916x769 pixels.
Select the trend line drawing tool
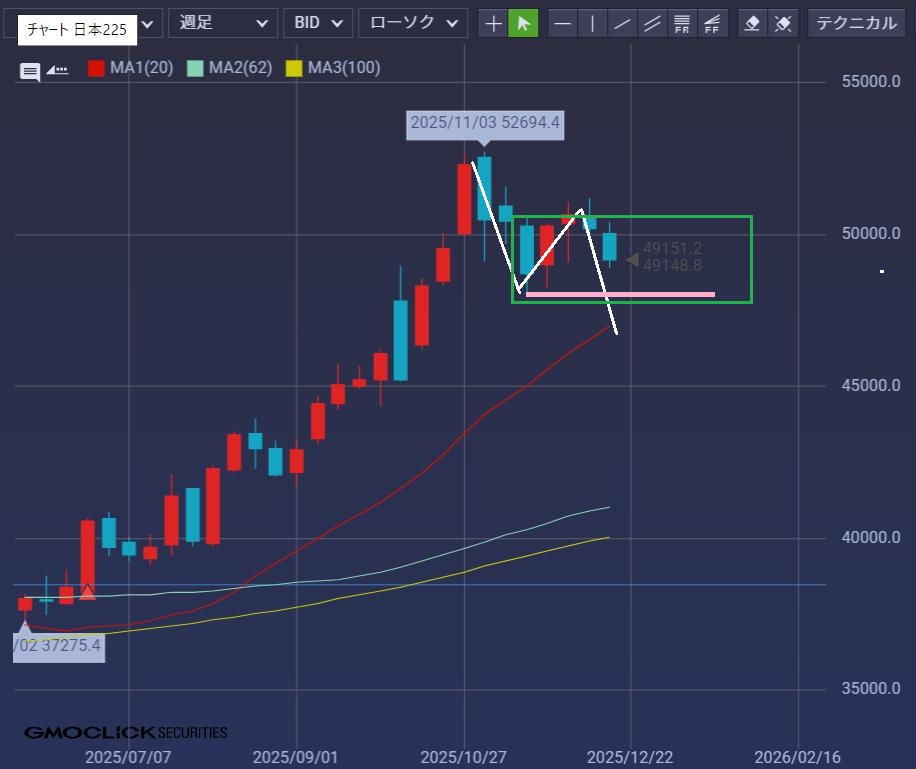[623, 23]
